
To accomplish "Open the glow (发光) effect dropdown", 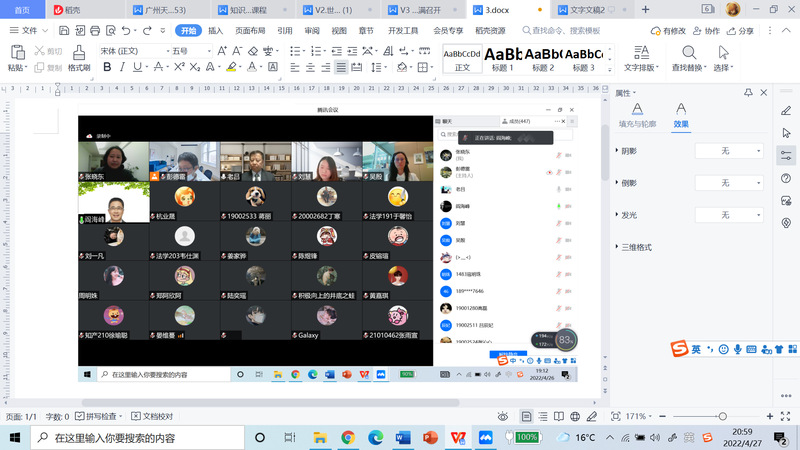I will tap(730, 215).
